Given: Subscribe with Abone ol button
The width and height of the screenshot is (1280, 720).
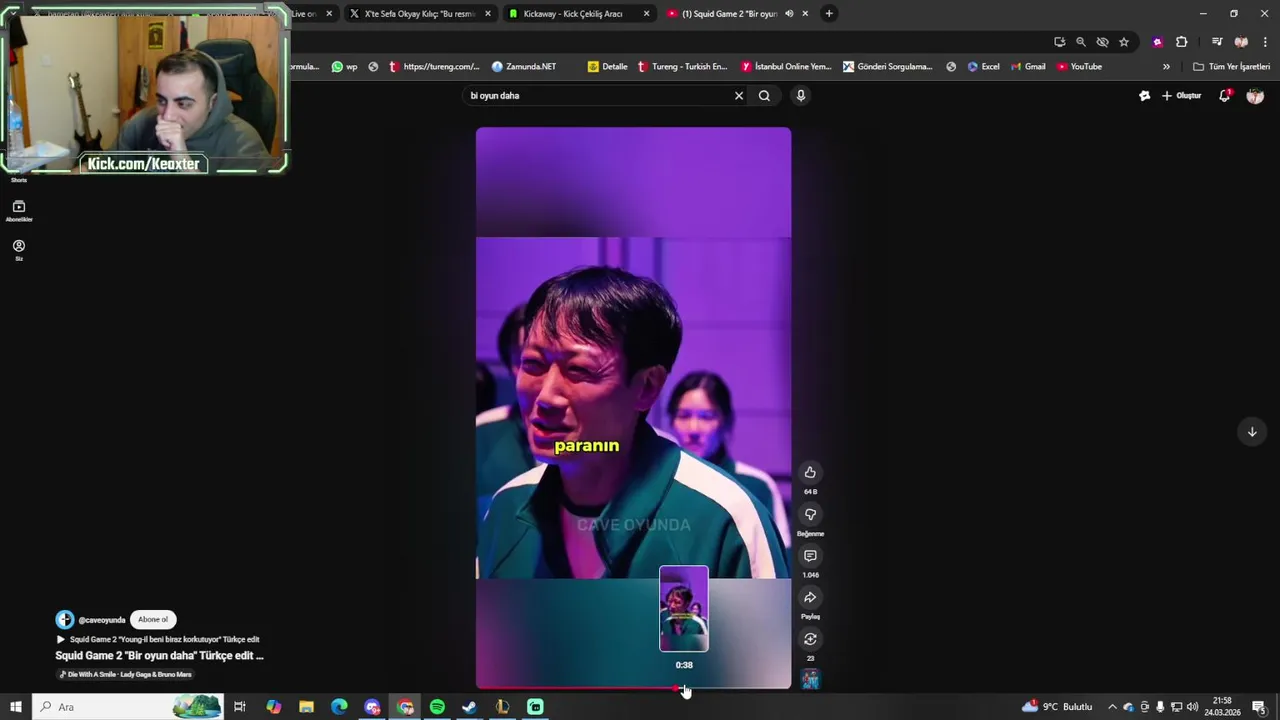Looking at the screenshot, I should click(153, 620).
